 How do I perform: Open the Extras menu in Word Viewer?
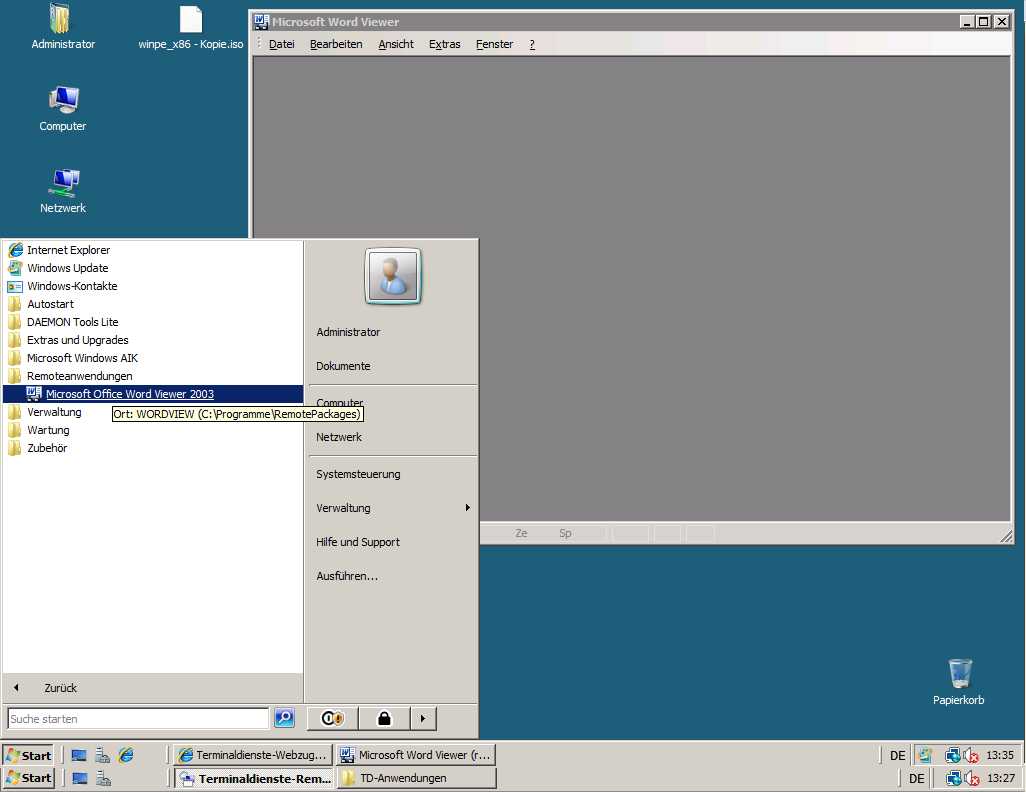pyautogui.click(x=444, y=44)
